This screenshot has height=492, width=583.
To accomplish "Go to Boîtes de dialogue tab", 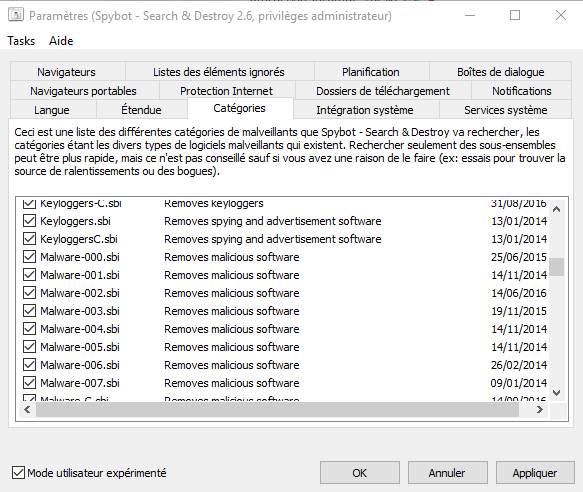I will tap(500, 72).
